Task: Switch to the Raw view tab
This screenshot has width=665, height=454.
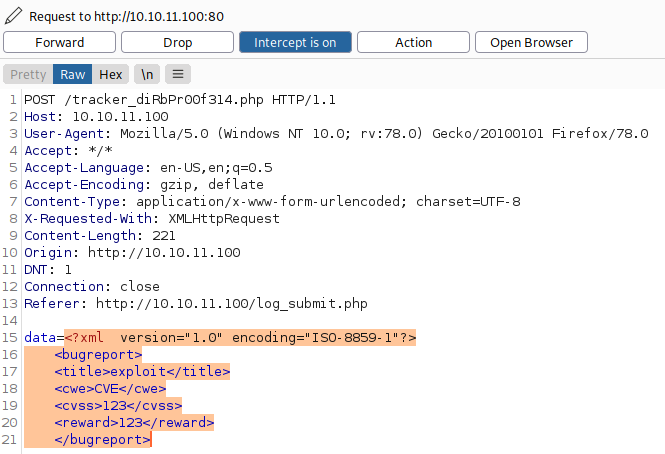Action: [73, 74]
